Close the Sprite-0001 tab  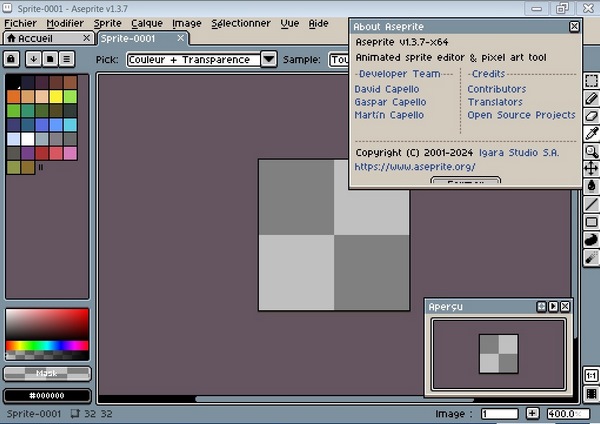pyautogui.click(x=181, y=38)
